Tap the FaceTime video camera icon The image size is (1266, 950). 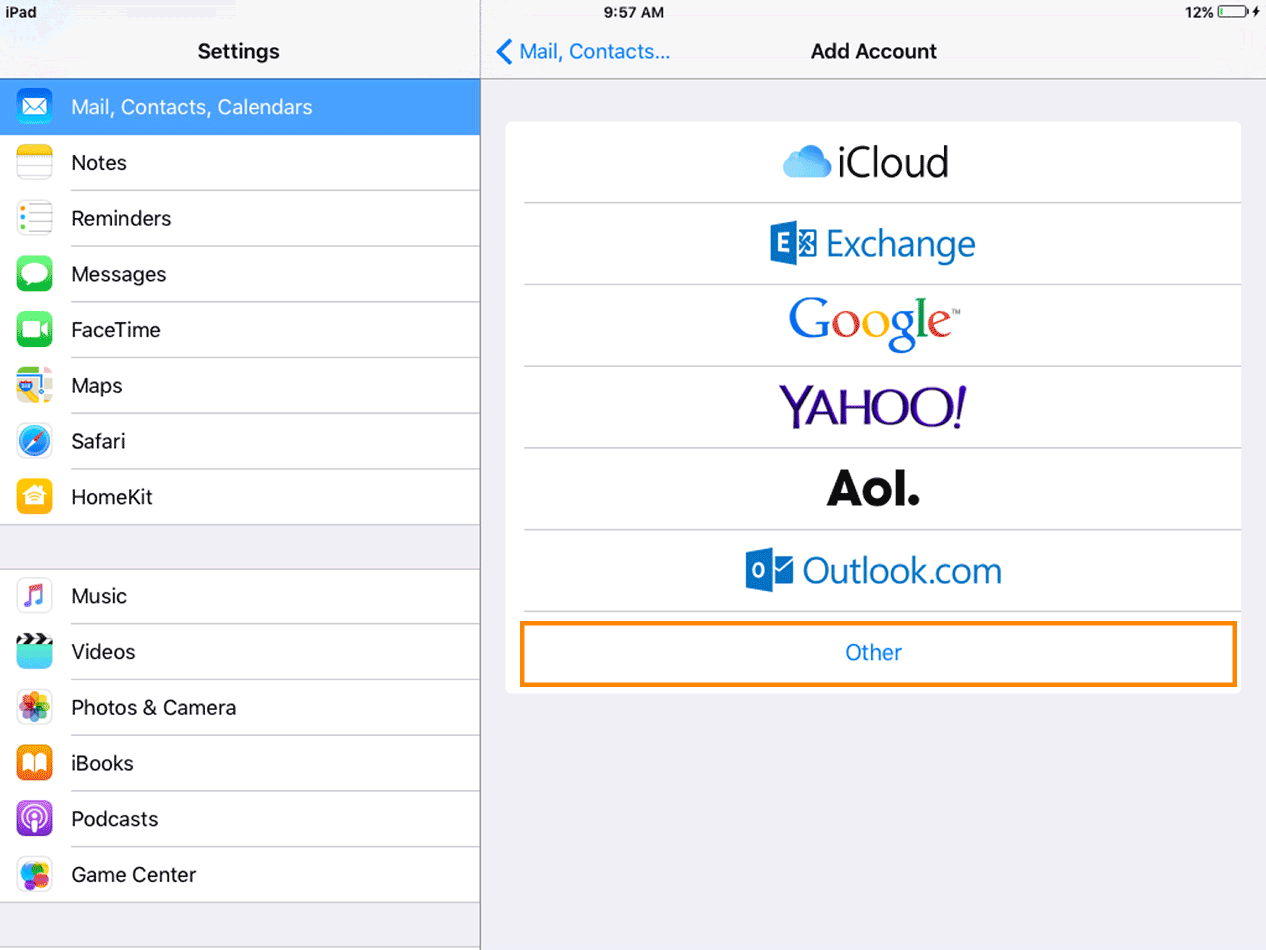point(34,329)
